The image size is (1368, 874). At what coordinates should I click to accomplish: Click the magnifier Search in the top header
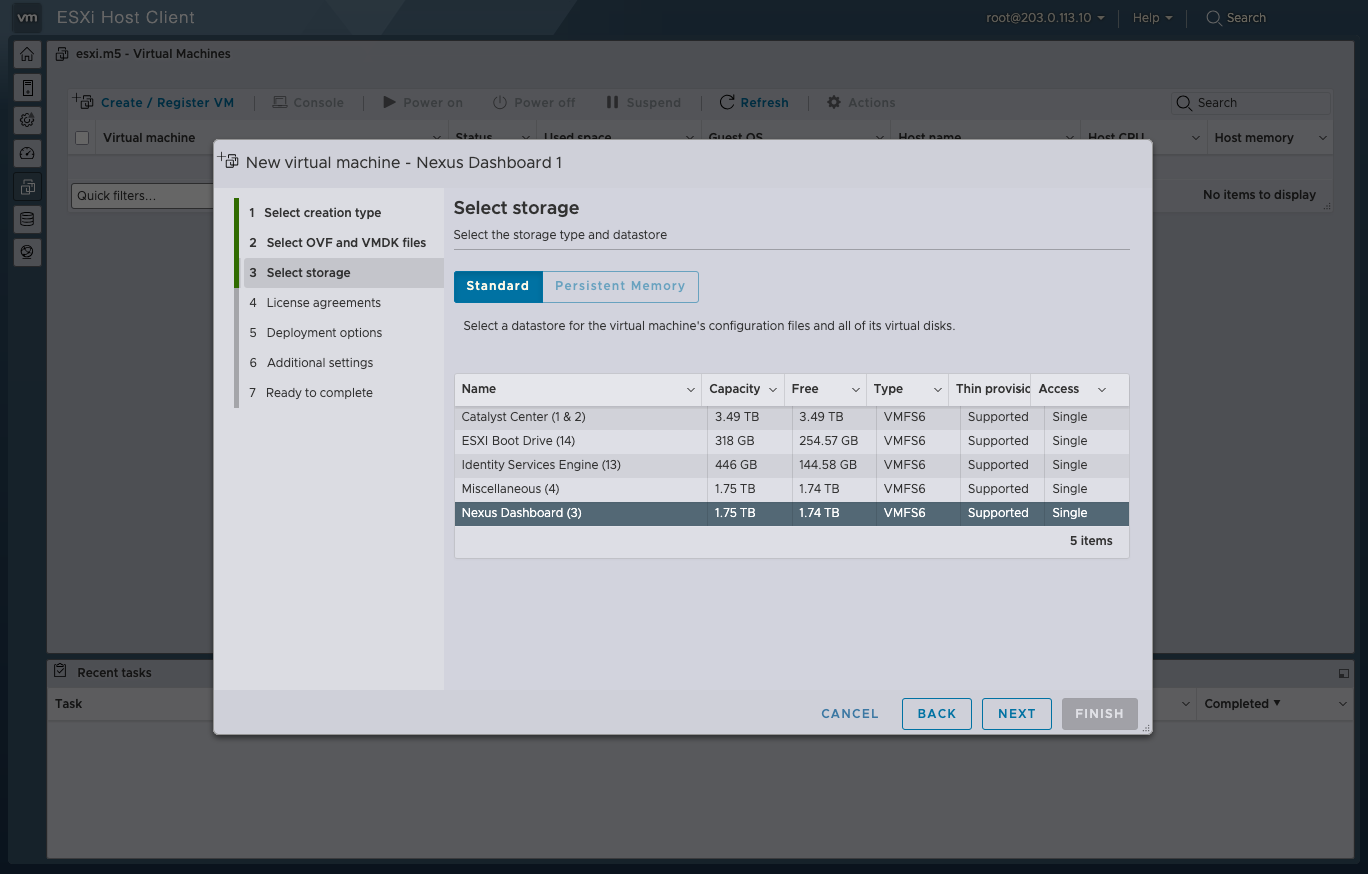click(x=1236, y=17)
